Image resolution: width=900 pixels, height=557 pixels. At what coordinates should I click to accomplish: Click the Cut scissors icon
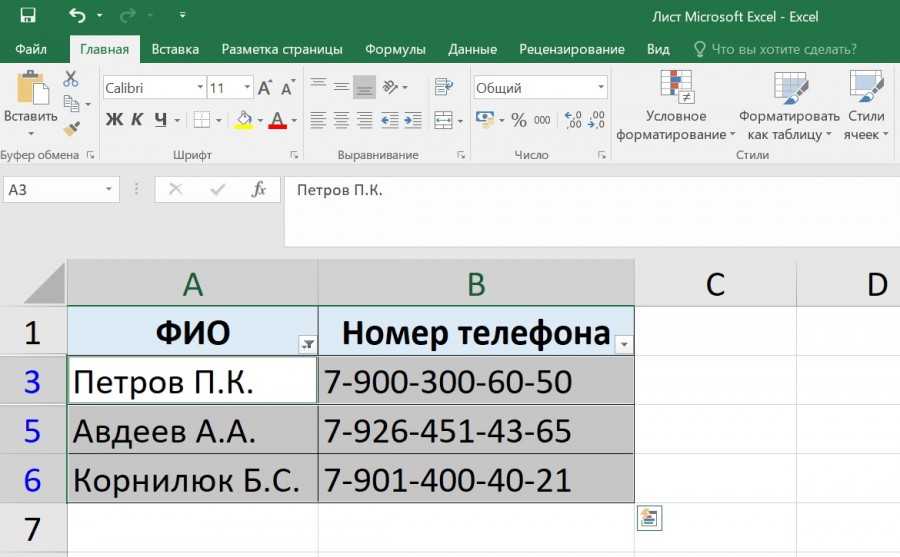click(71, 79)
